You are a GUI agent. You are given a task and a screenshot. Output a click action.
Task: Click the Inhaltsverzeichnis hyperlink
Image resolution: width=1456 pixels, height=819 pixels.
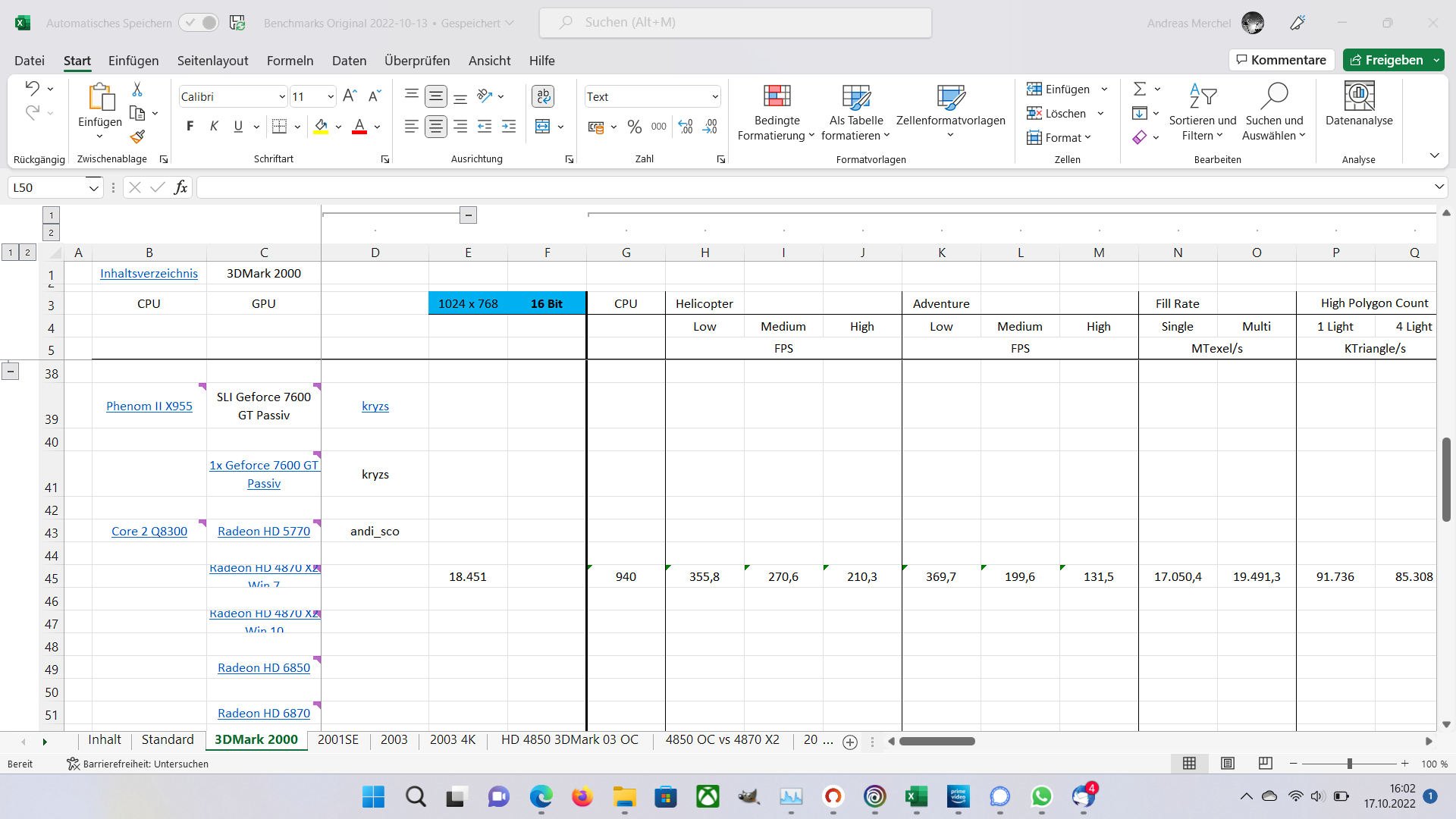(149, 274)
